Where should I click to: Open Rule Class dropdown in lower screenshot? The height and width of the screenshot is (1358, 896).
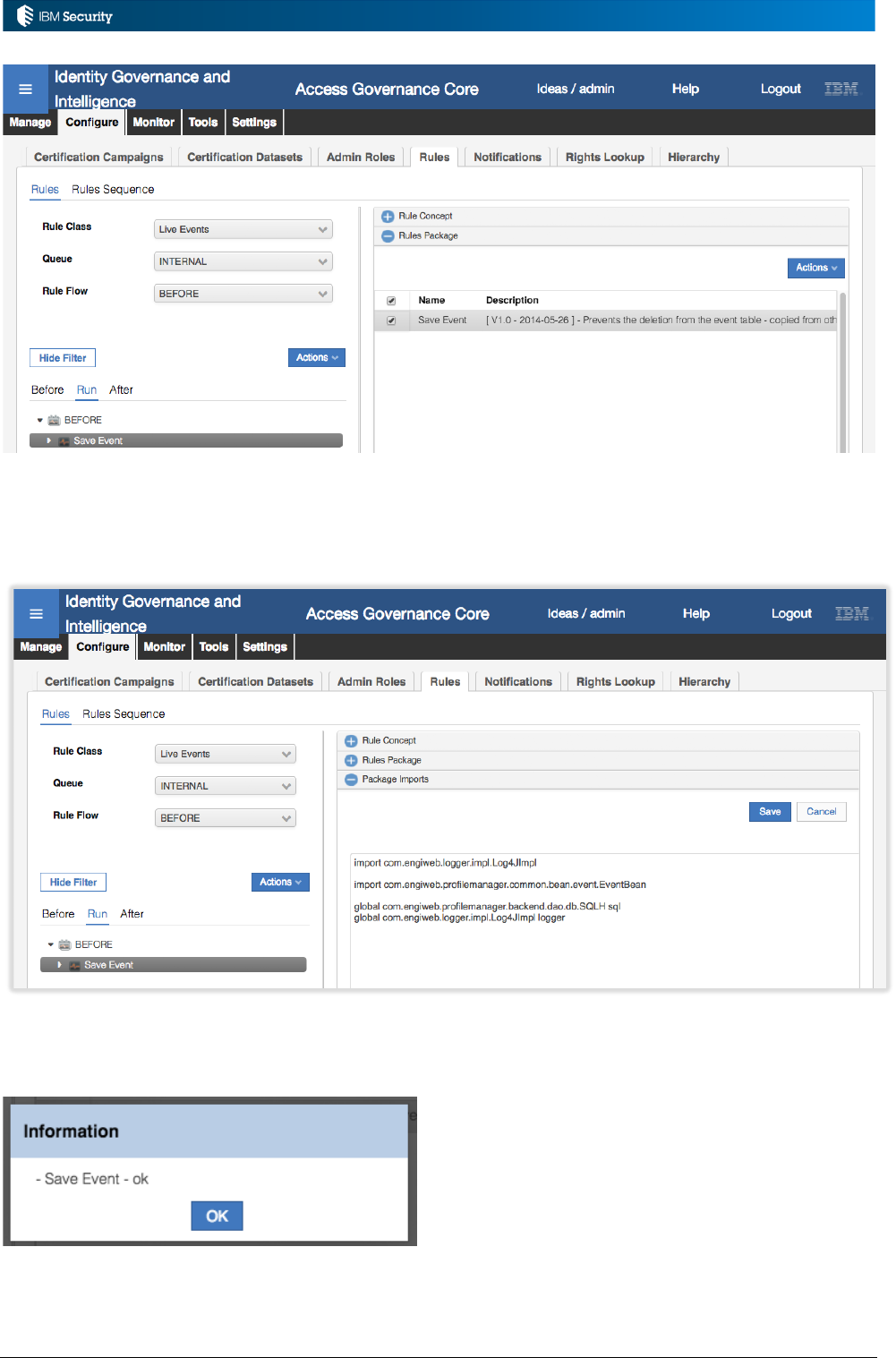(x=226, y=754)
